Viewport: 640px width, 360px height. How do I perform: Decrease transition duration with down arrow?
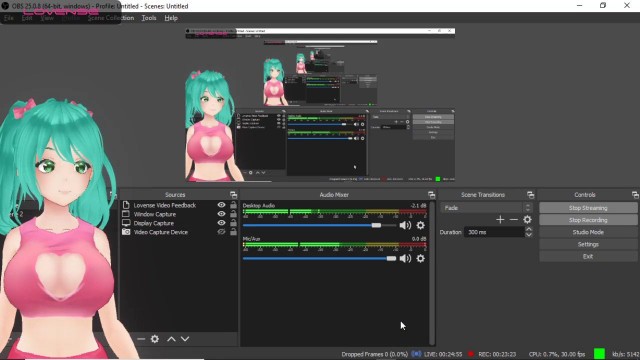[x=529, y=235]
